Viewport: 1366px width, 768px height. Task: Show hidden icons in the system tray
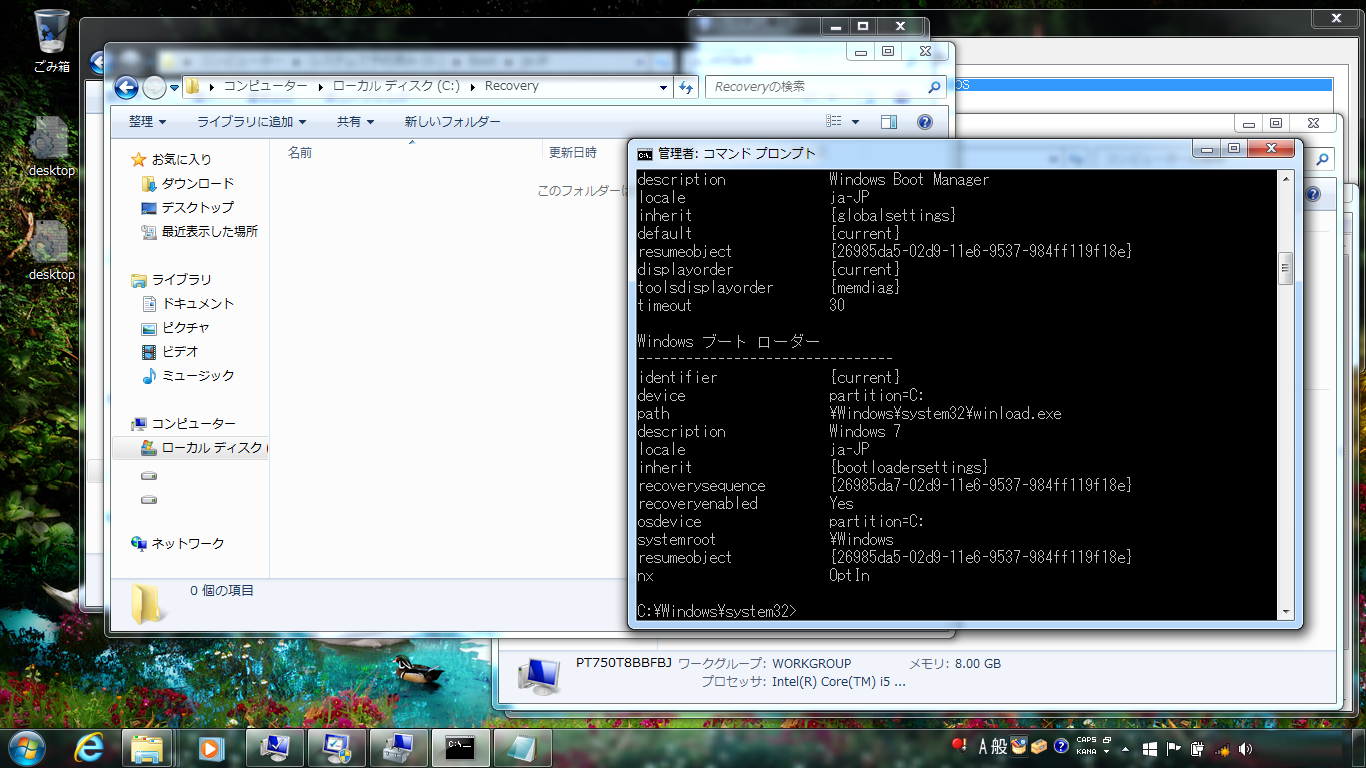(1127, 748)
